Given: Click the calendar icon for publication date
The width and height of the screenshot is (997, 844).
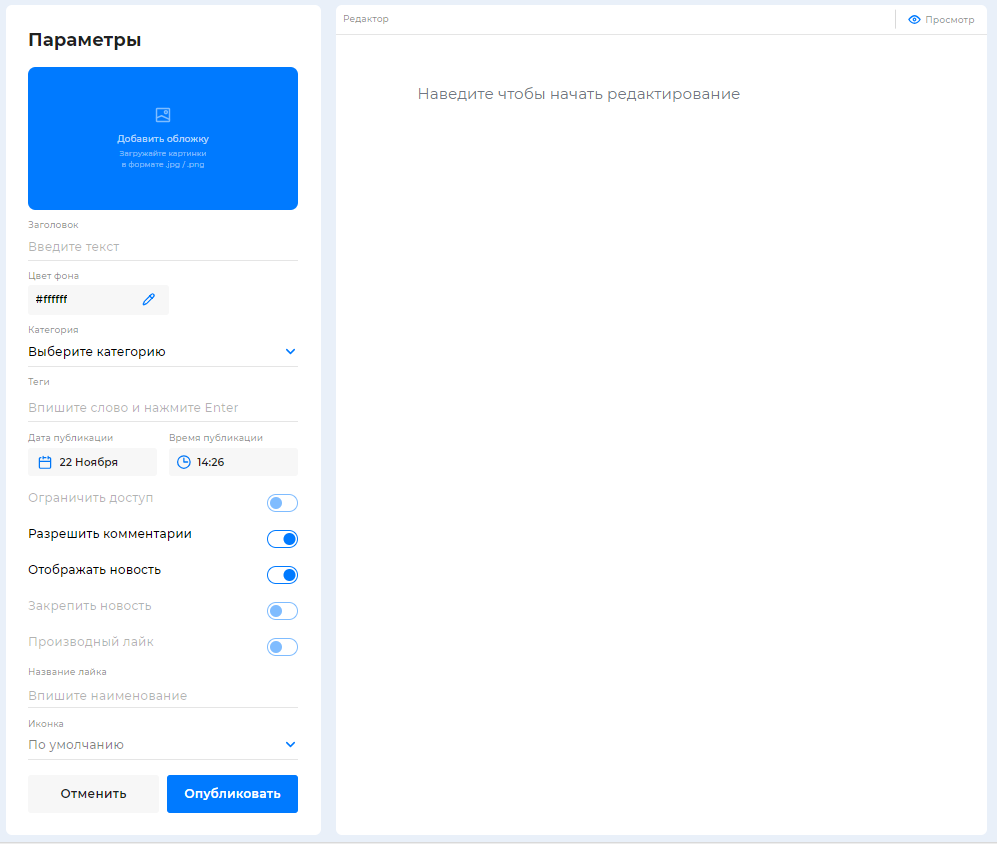Looking at the screenshot, I should click(45, 462).
